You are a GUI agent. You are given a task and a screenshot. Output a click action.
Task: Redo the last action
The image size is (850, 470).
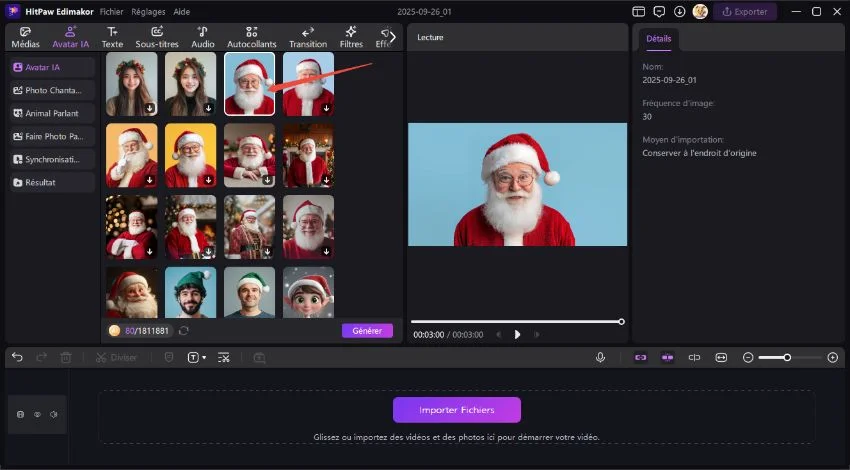(x=41, y=357)
